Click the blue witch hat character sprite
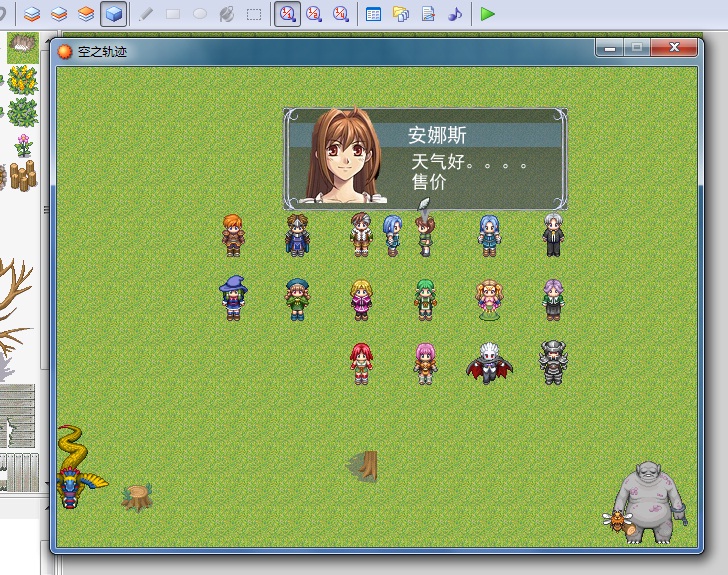The width and height of the screenshot is (728, 575). 233,298
